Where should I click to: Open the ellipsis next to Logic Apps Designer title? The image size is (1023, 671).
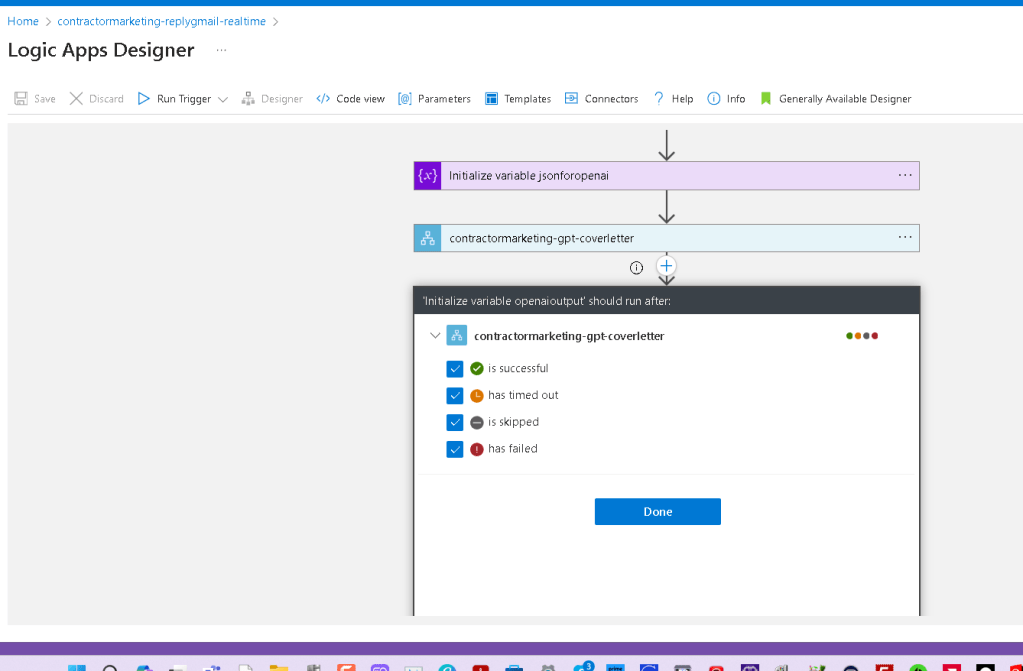[x=221, y=50]
